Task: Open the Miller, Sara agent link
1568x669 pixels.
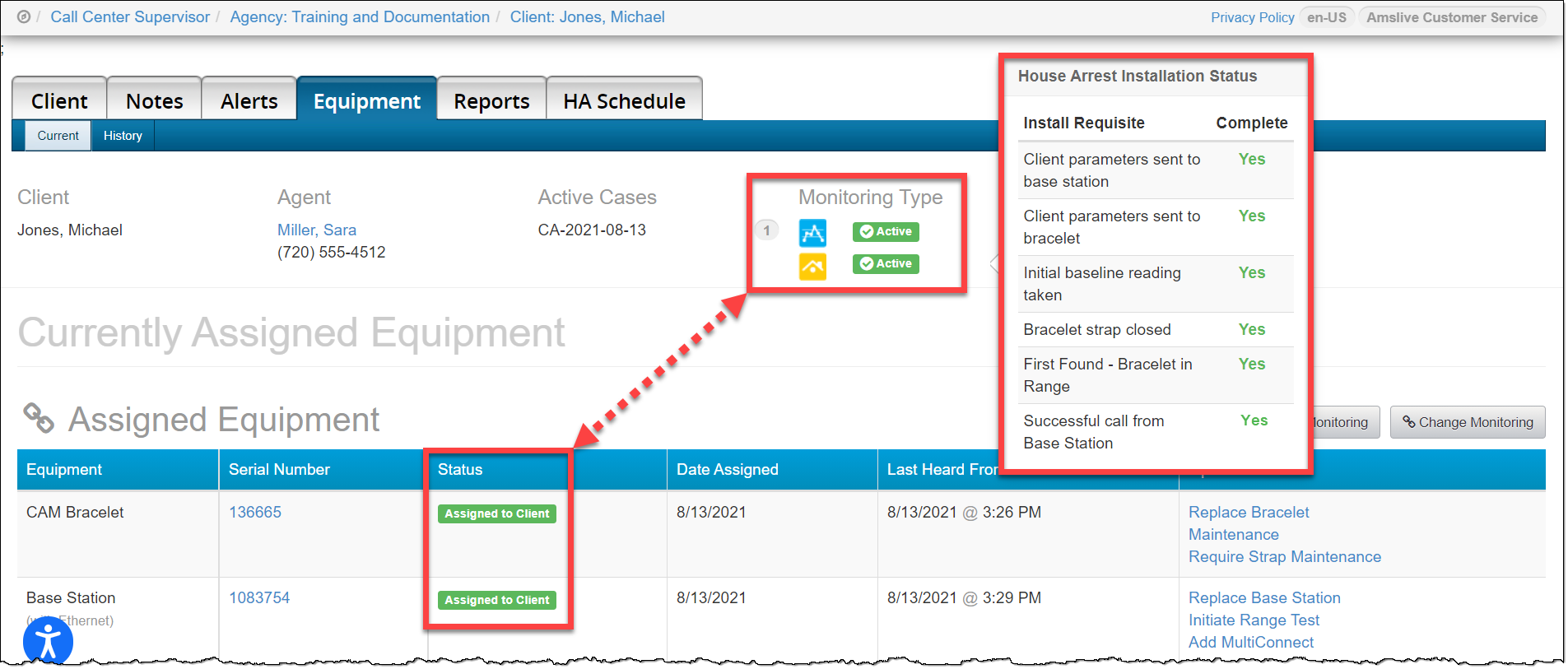Action: [x=316, y=230]
